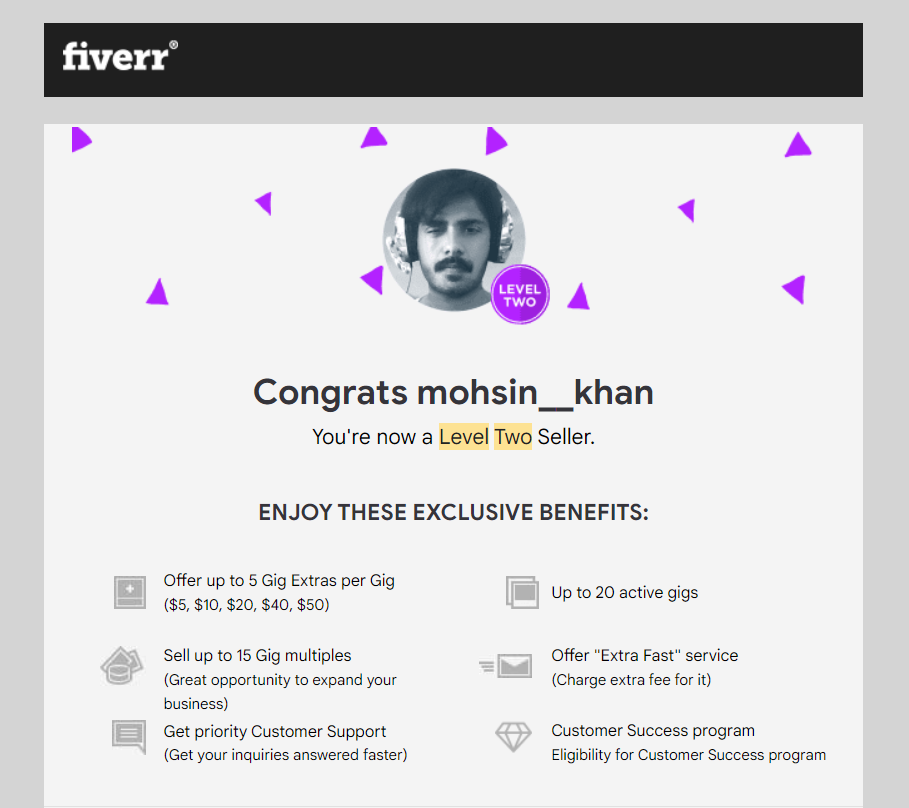This screenshot has height=808, width=909.
Task: Click Offer Extra Fast service text
Action: (x=645, y=655)
